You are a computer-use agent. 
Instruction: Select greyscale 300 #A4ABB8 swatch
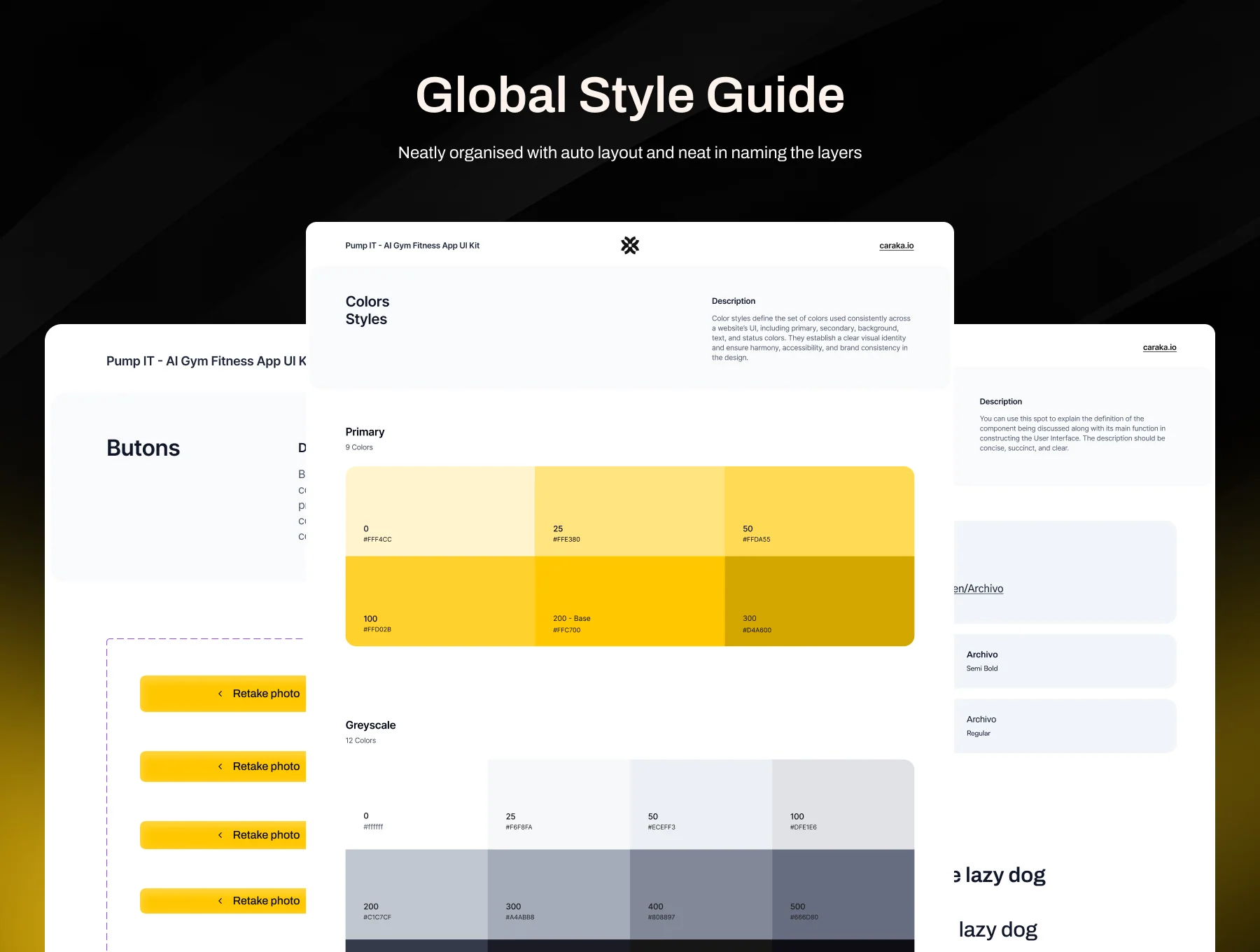[559, 895]
